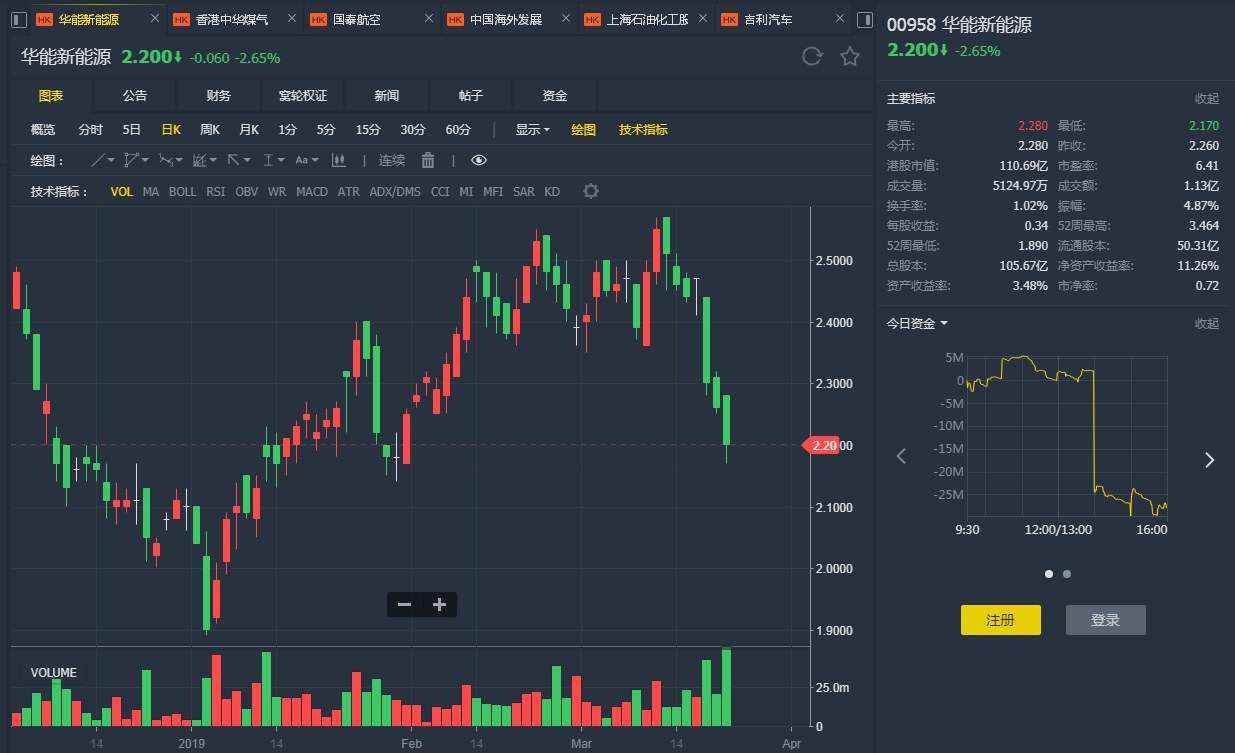The width and height of the screenshot is (1235, 753).
Task: Add 华能新能源 to favorites with star icon
Action: point(850,57)
